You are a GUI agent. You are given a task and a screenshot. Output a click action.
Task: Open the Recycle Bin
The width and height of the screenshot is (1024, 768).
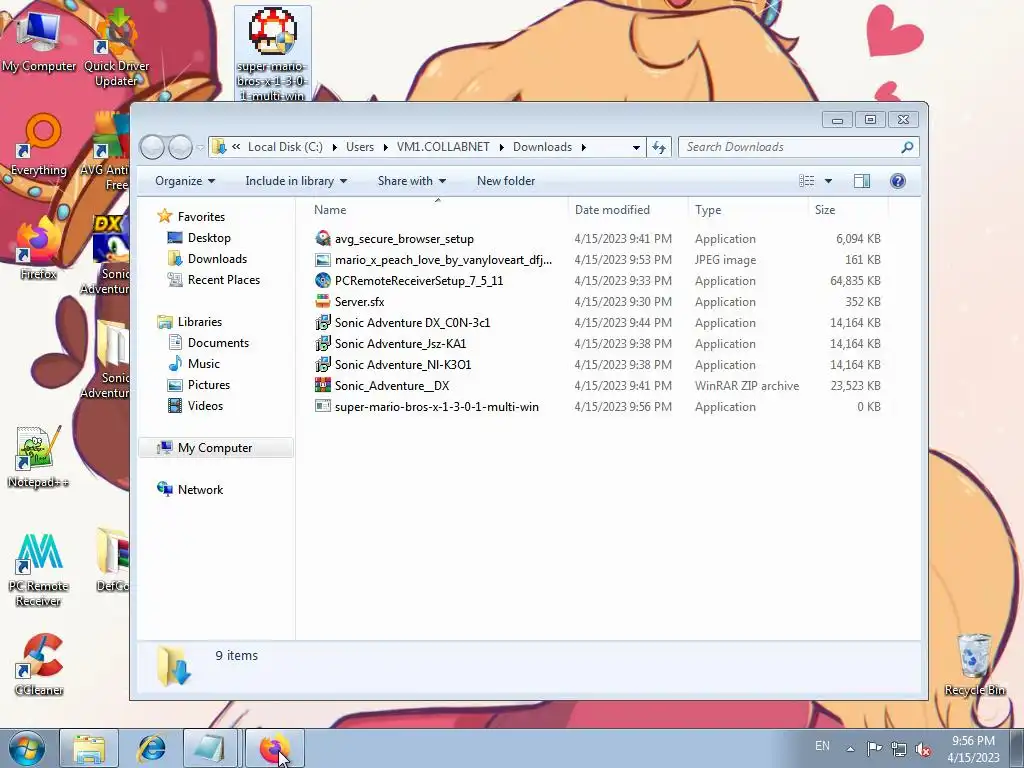pos(974,665)
